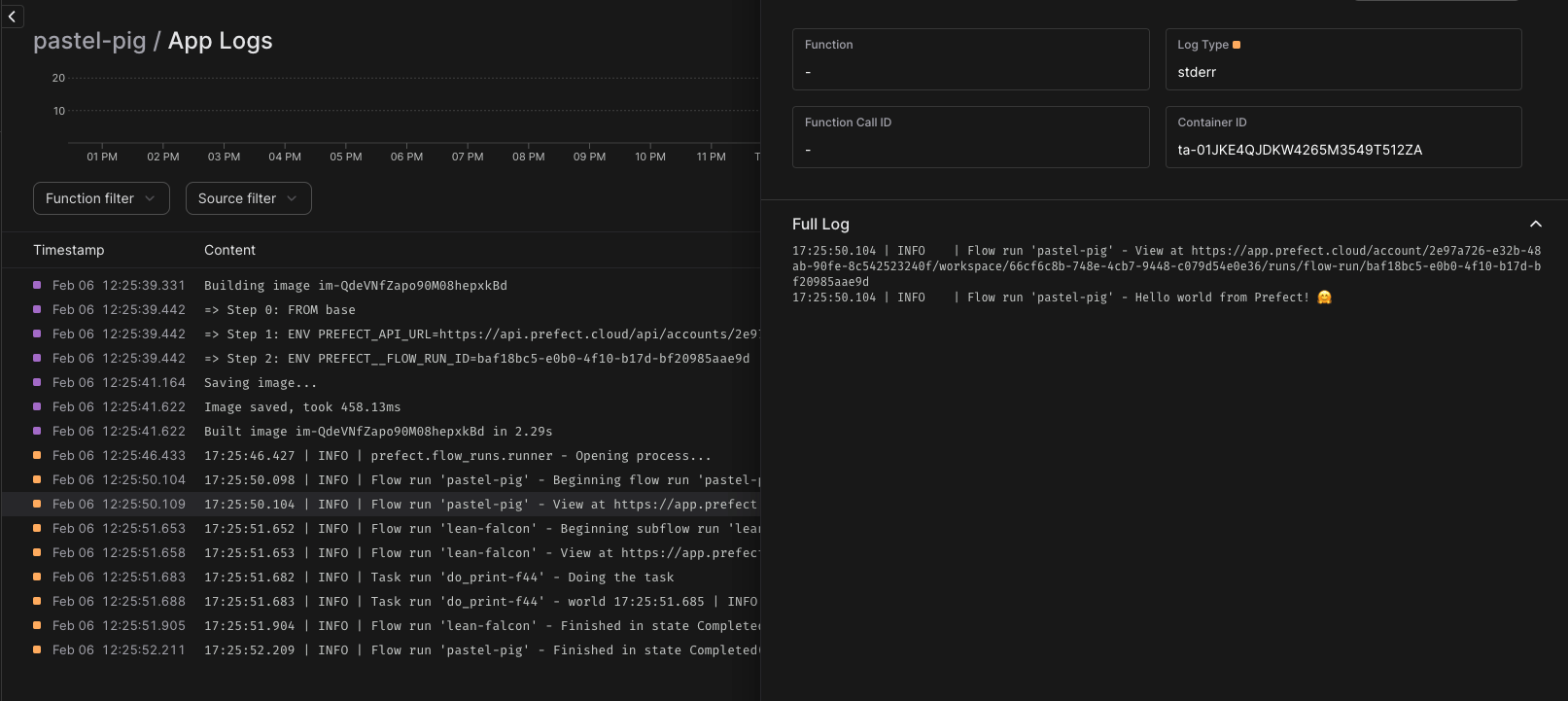The image size is (1568, 701).
Task: Click the purple marker on Saving image row
Action: 37,382
